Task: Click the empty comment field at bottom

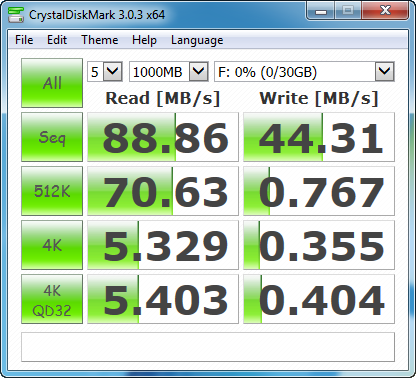Action: click(208, 347)
